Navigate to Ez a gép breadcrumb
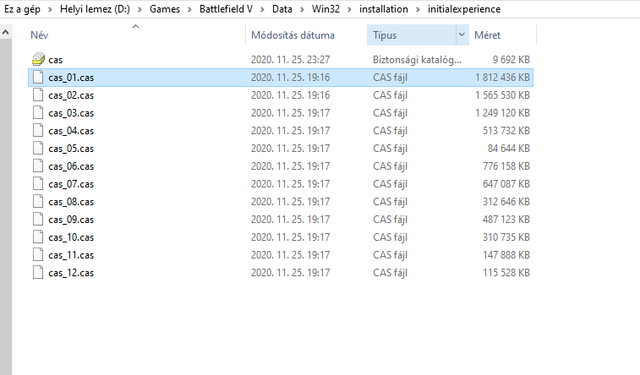Screen dimensions: 640x375 [22, 9]
